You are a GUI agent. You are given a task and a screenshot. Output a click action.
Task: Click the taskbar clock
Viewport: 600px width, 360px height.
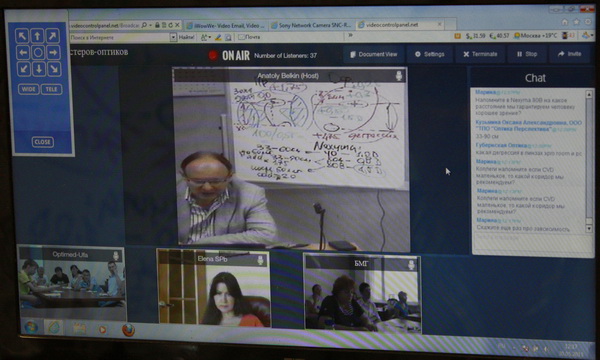point(571,350)
